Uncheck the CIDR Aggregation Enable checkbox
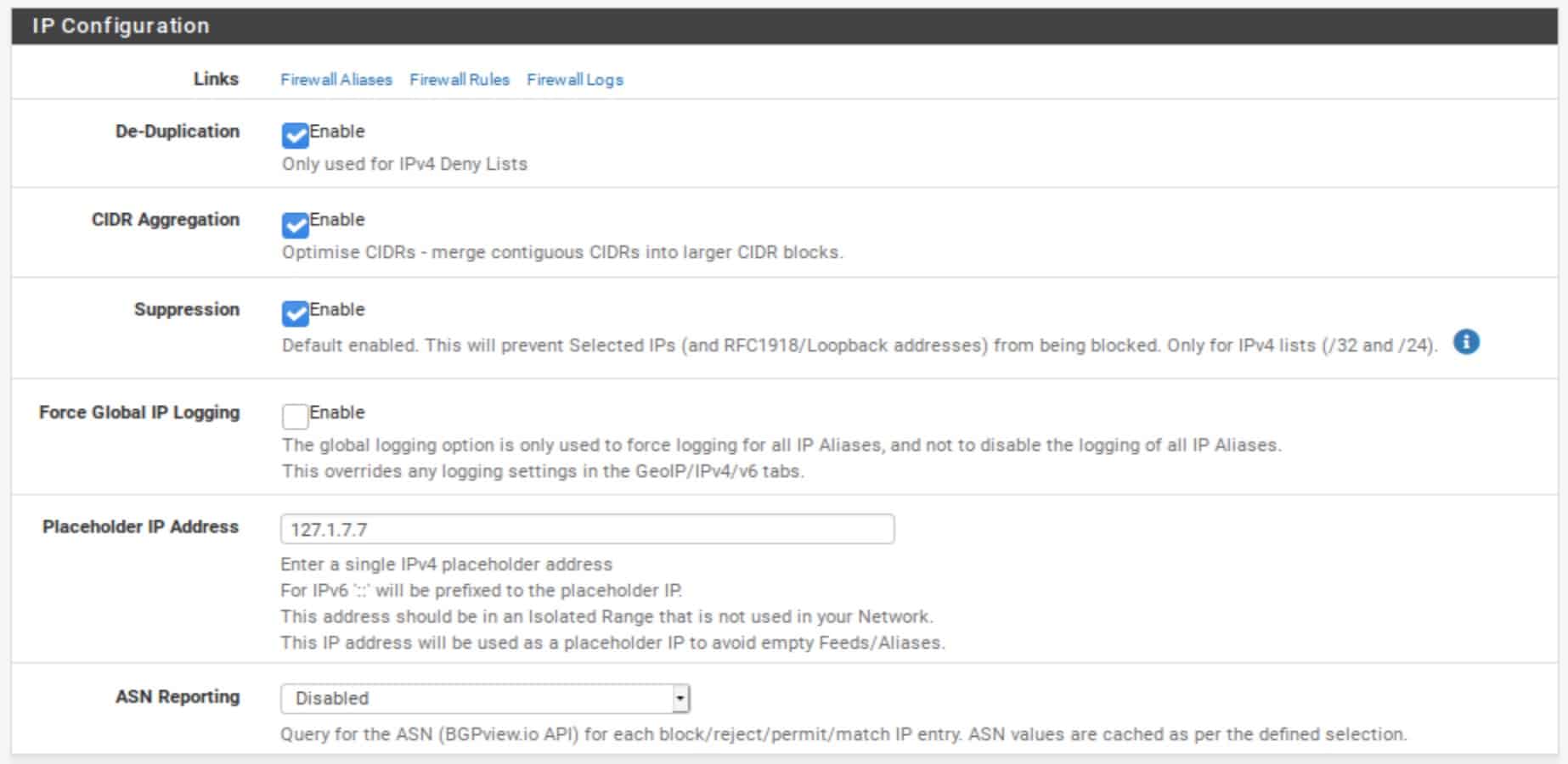This screenshot has width=1568, height=764. tap(295, 224)
